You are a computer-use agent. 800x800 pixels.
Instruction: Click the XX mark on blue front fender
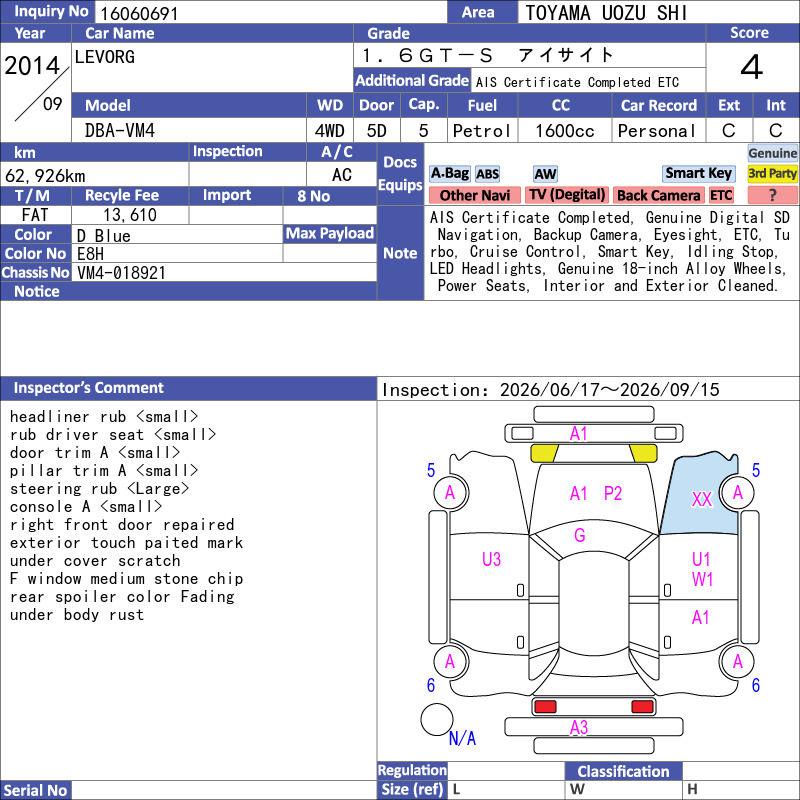(702, 499)
